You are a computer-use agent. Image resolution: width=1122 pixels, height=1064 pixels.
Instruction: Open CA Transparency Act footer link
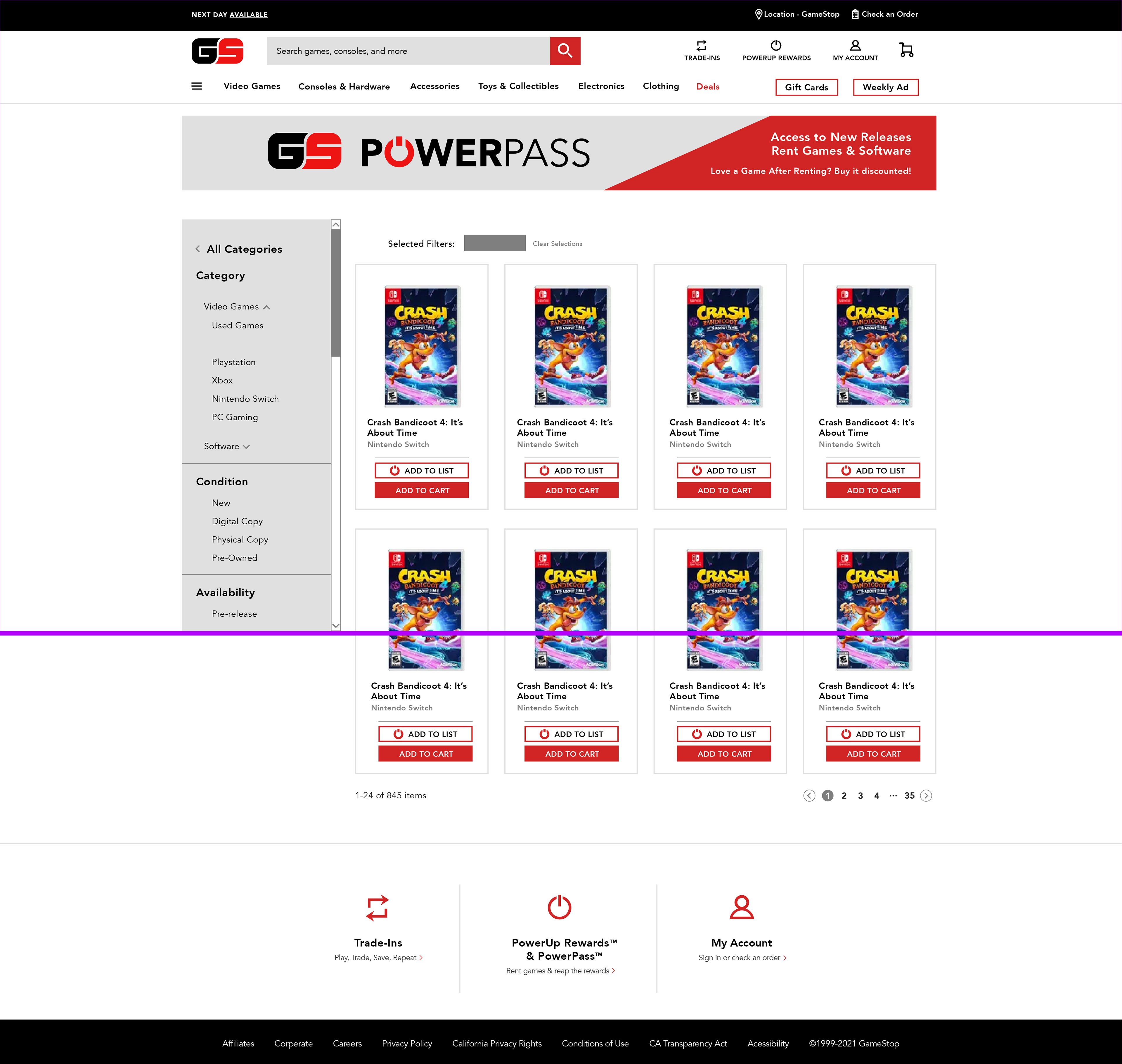[688, 1044]
